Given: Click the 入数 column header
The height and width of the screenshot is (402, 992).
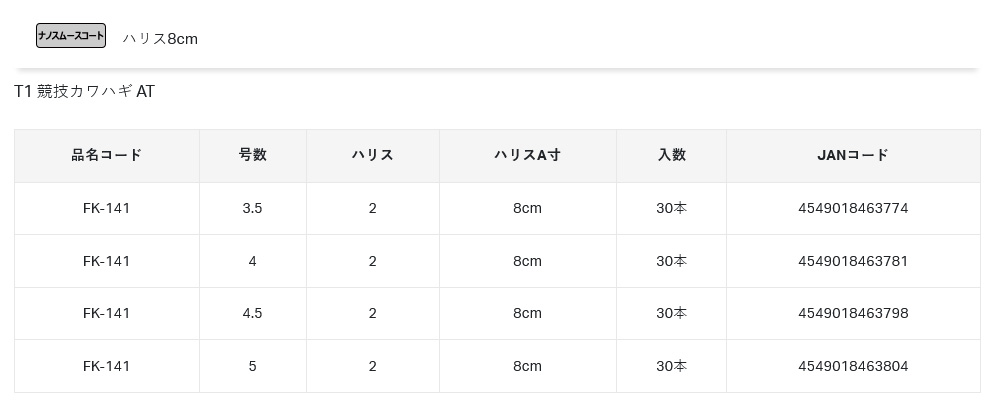Looking at the screenshot, I should [x=671, y=155].
